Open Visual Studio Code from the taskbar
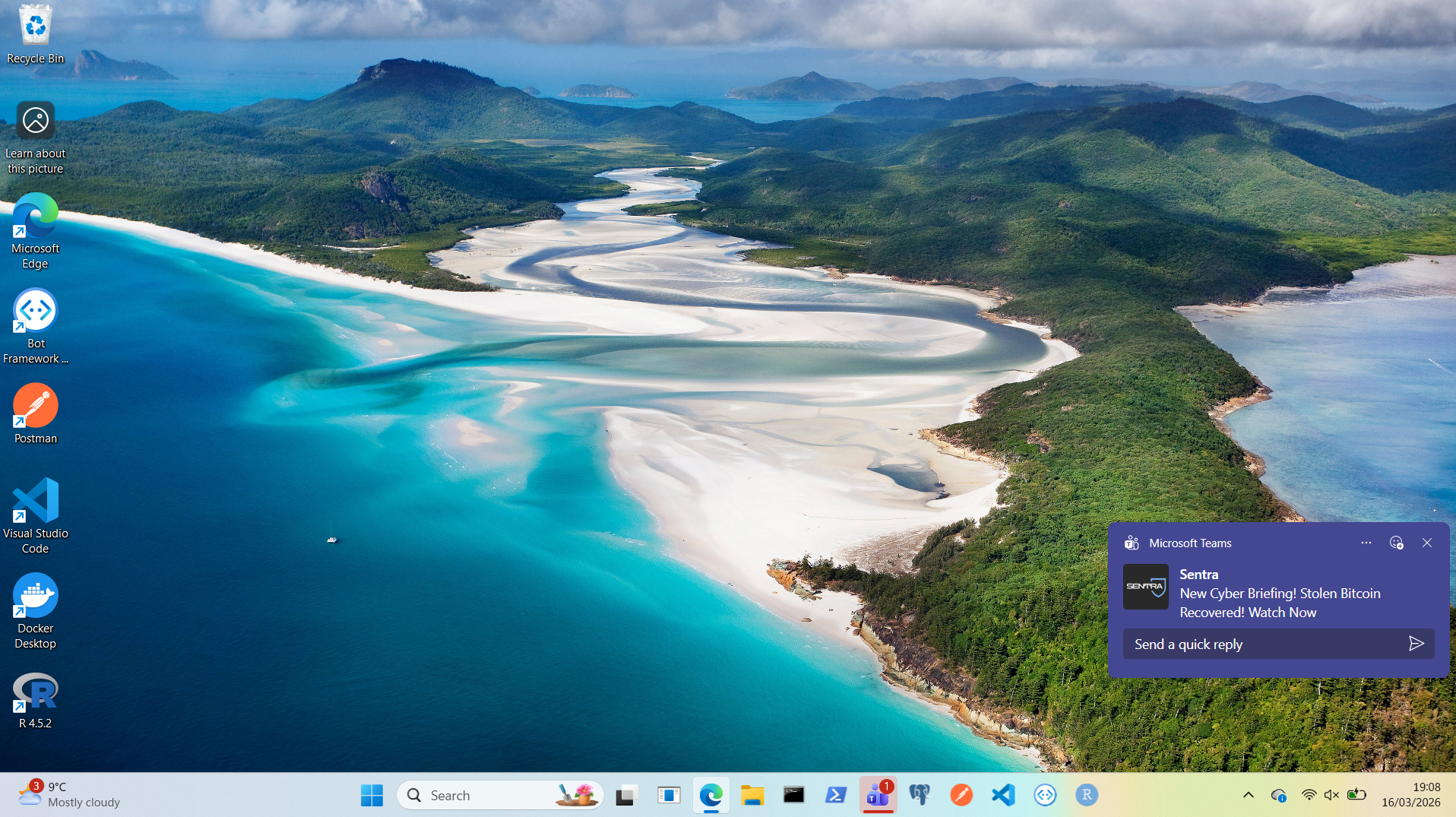 tap(1003, 795)
